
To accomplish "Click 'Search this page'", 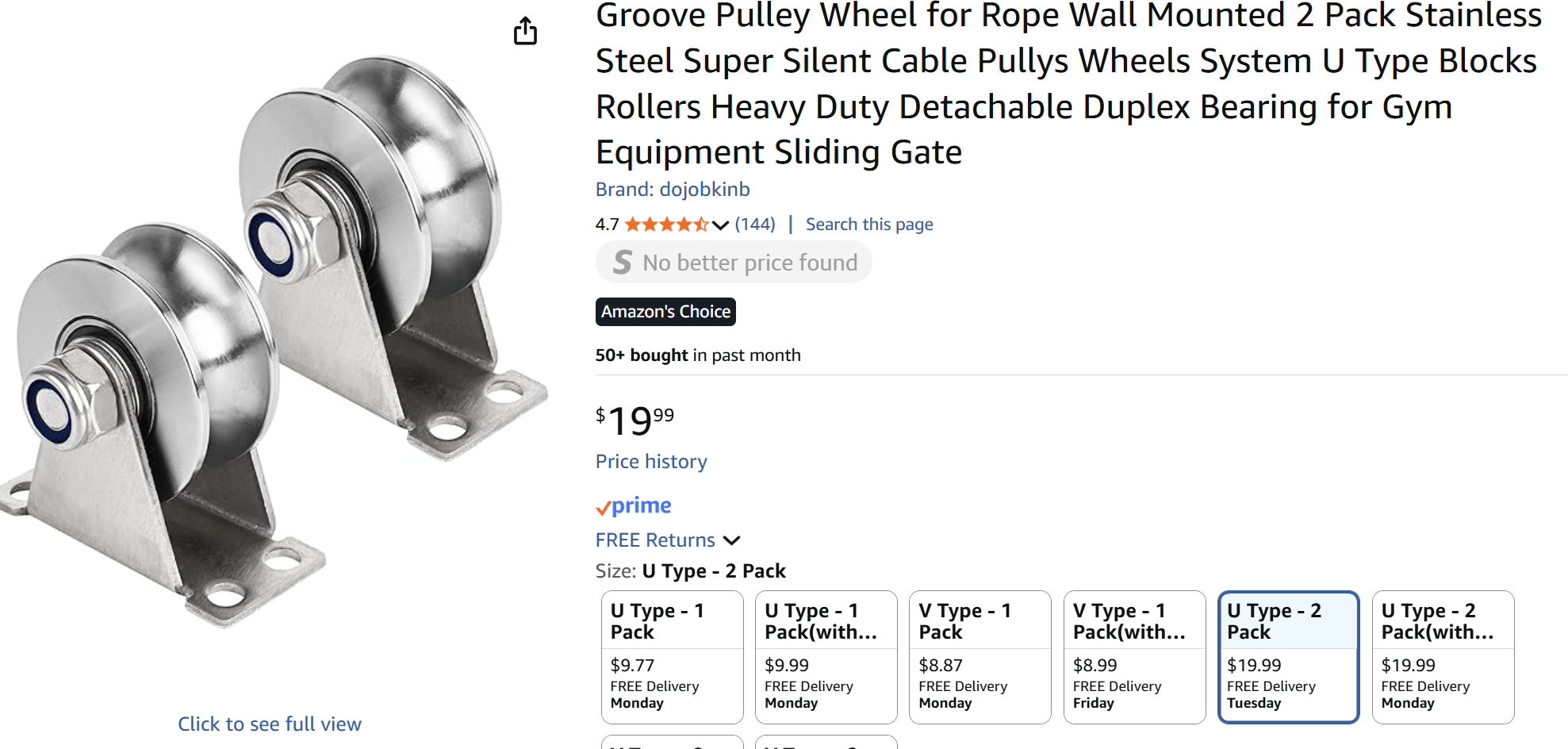I will pyautogui.click(x=869, y=224).
